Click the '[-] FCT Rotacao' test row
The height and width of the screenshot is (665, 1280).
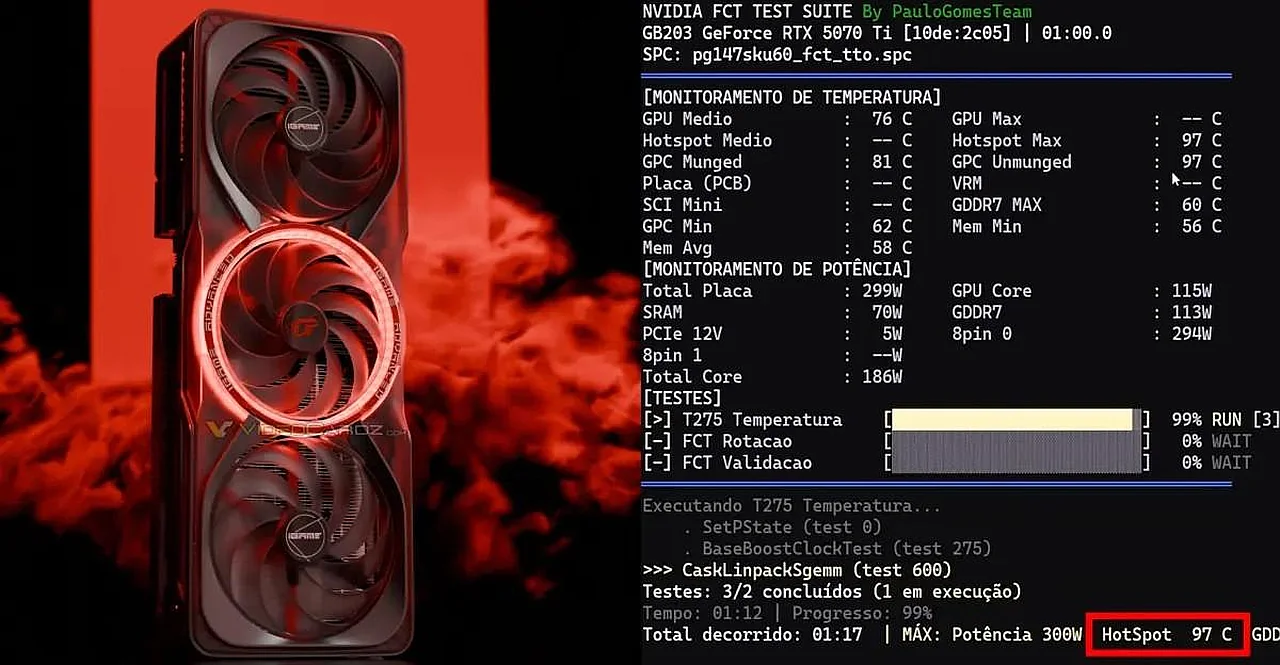[x=717, y=441]
